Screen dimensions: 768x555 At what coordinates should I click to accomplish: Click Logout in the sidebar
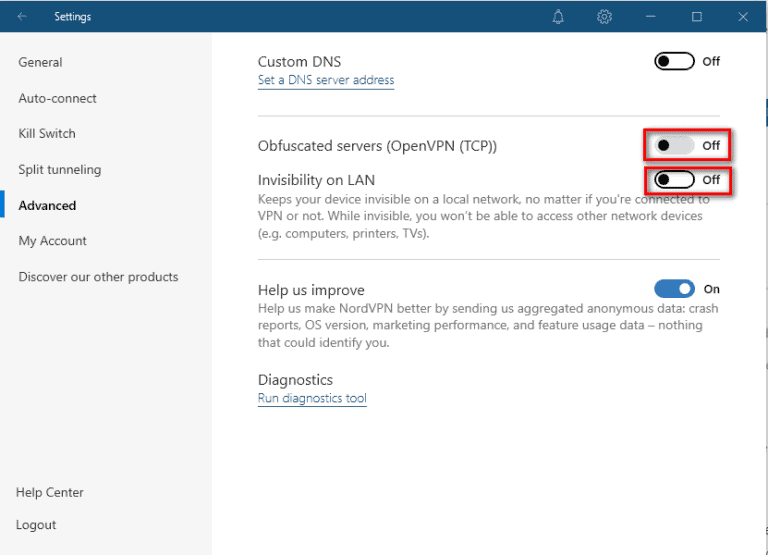pos(36,524)
